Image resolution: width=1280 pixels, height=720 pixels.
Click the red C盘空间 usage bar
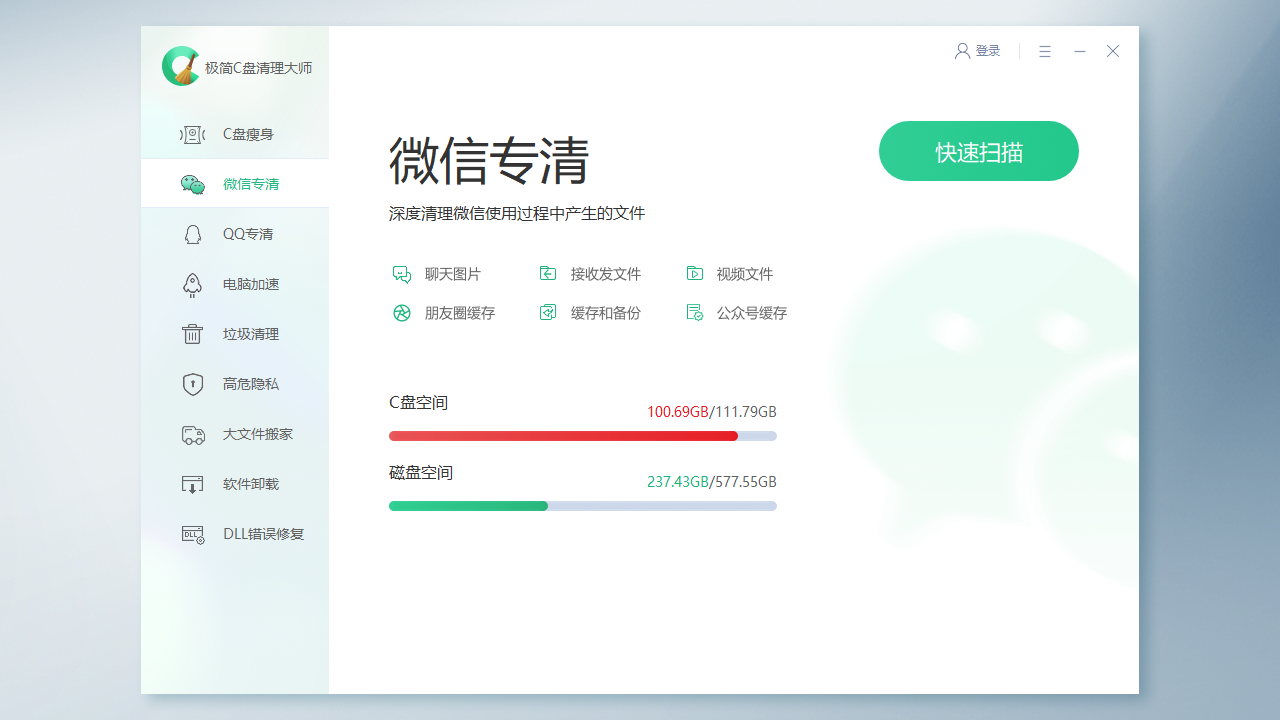(x=563, y=436)
